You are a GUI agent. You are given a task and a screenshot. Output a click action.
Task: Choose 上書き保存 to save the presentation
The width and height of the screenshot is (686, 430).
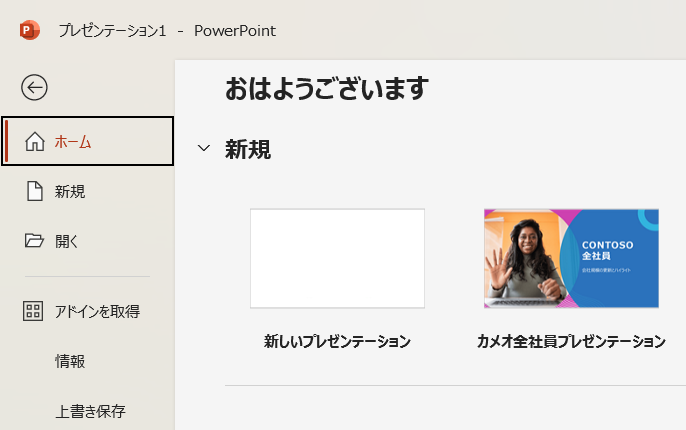88,411
